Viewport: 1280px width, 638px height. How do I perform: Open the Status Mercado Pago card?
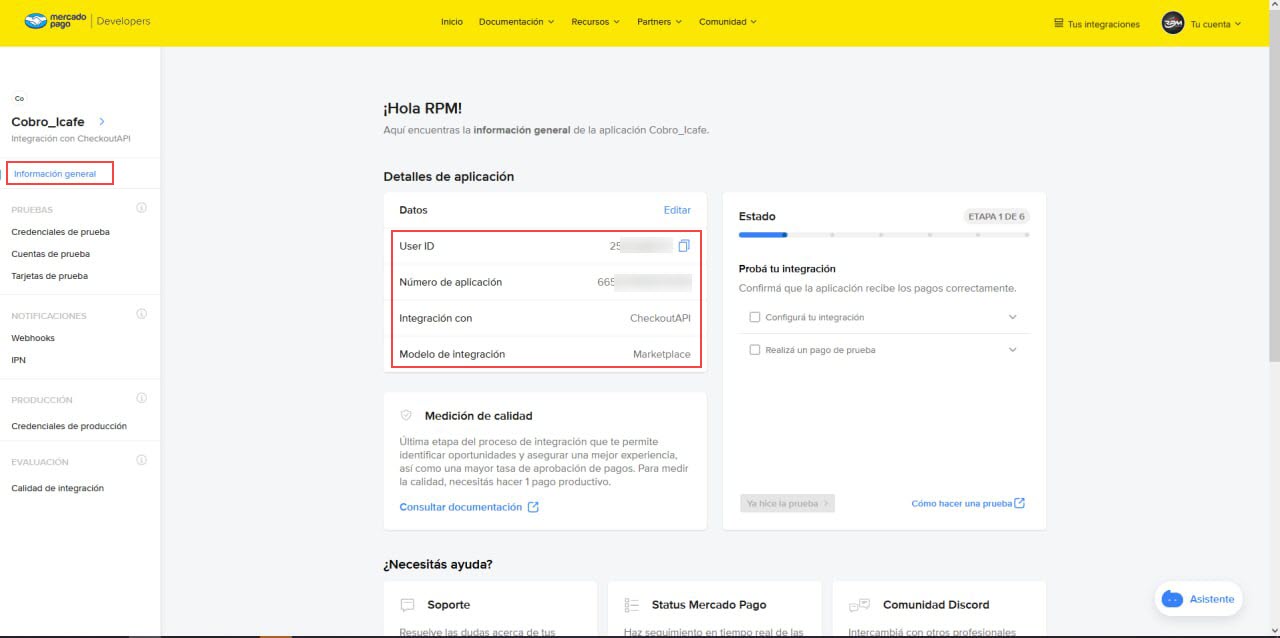tap(714, 609)
